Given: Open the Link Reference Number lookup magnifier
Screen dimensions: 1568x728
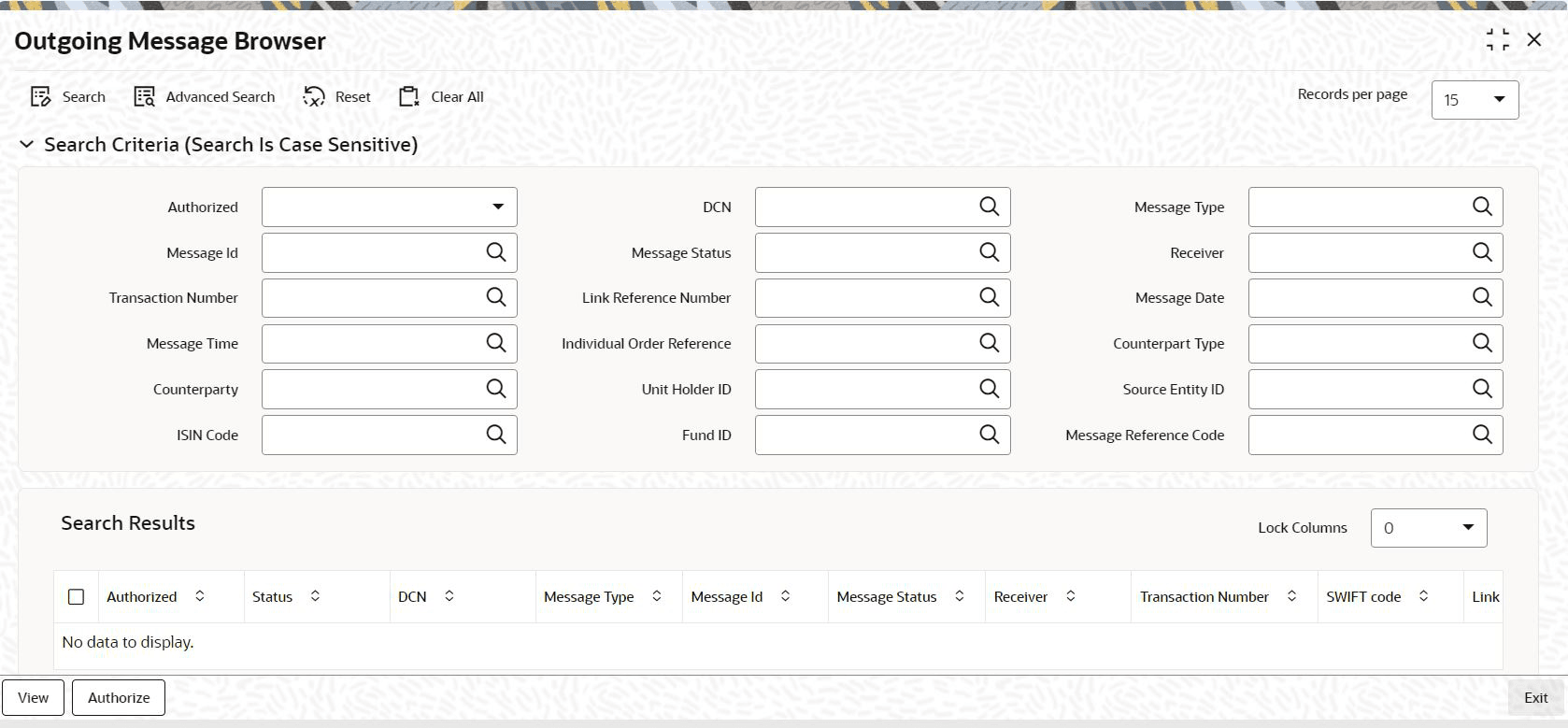Looking at the screenshot, I should coord(990,297).
